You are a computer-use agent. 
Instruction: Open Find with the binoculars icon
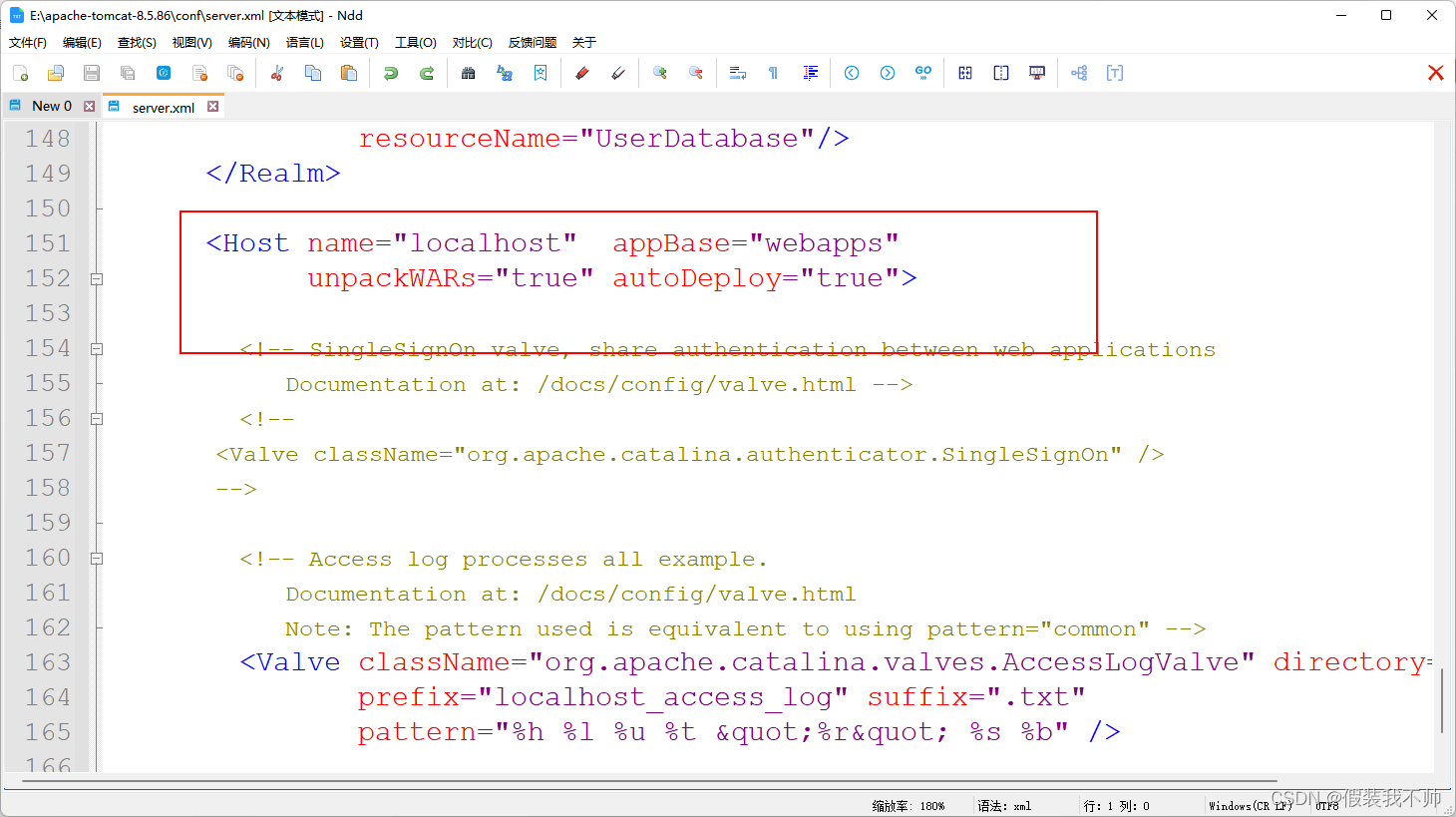(469, 73)
